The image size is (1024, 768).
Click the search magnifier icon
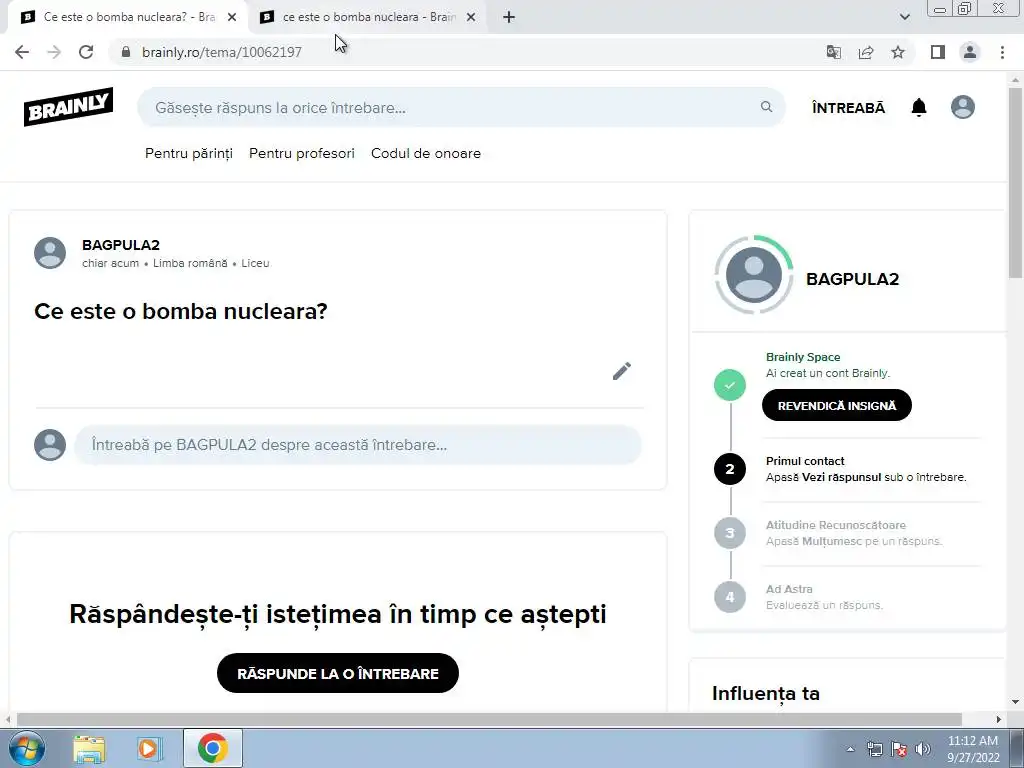[x=766, y=107]
